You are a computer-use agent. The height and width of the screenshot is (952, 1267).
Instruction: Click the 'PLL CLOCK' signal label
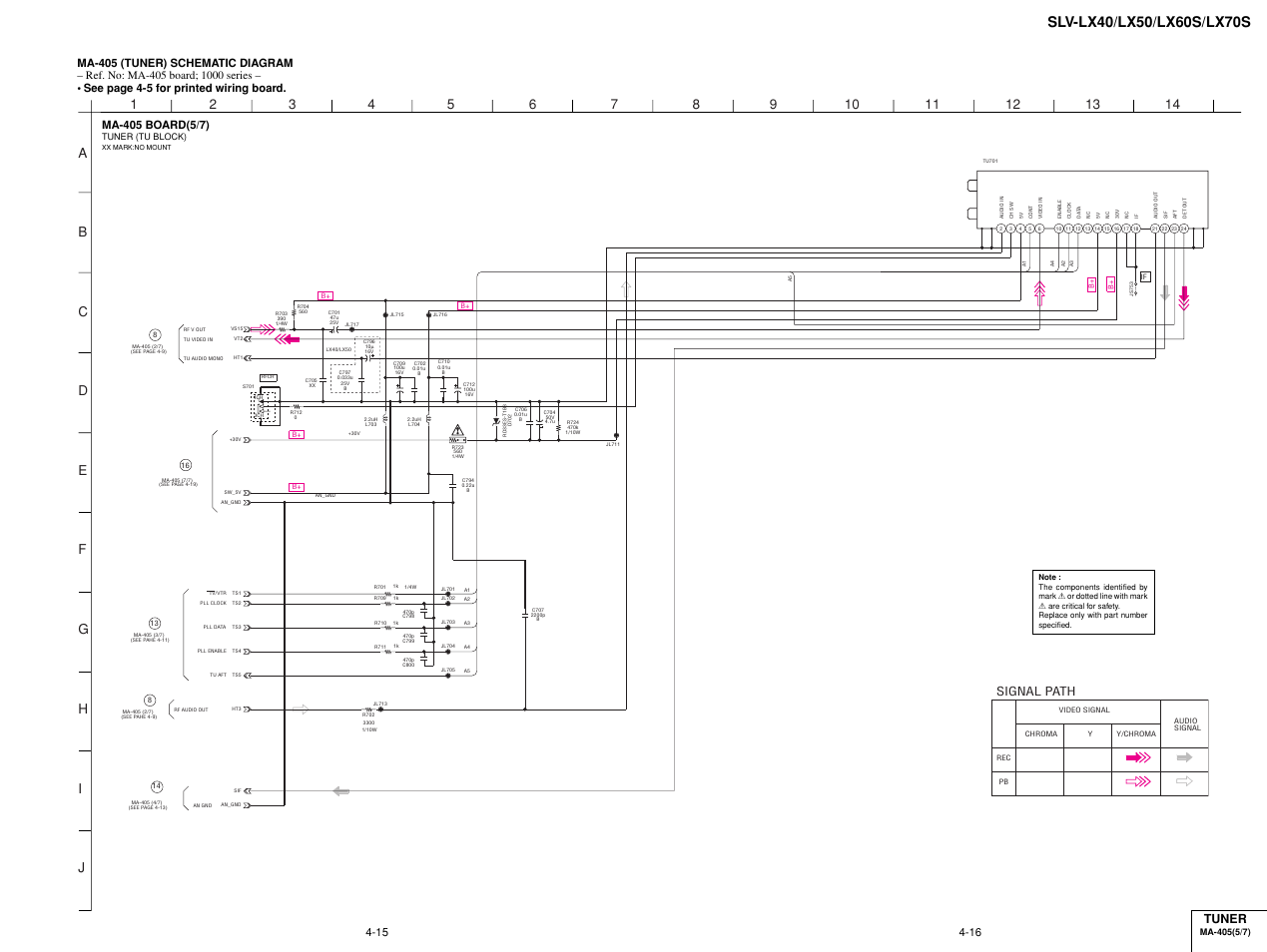click(x=214, y=603)
